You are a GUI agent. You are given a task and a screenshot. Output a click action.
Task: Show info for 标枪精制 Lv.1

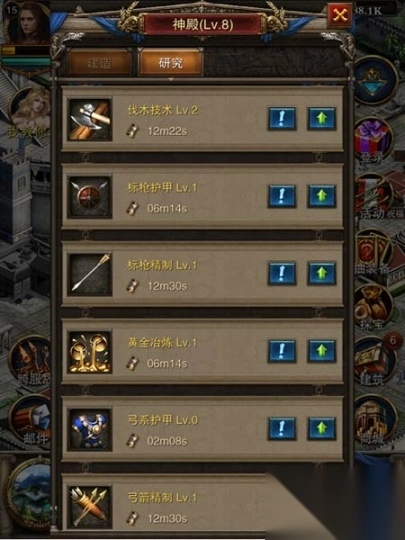(x=282, y=273)
